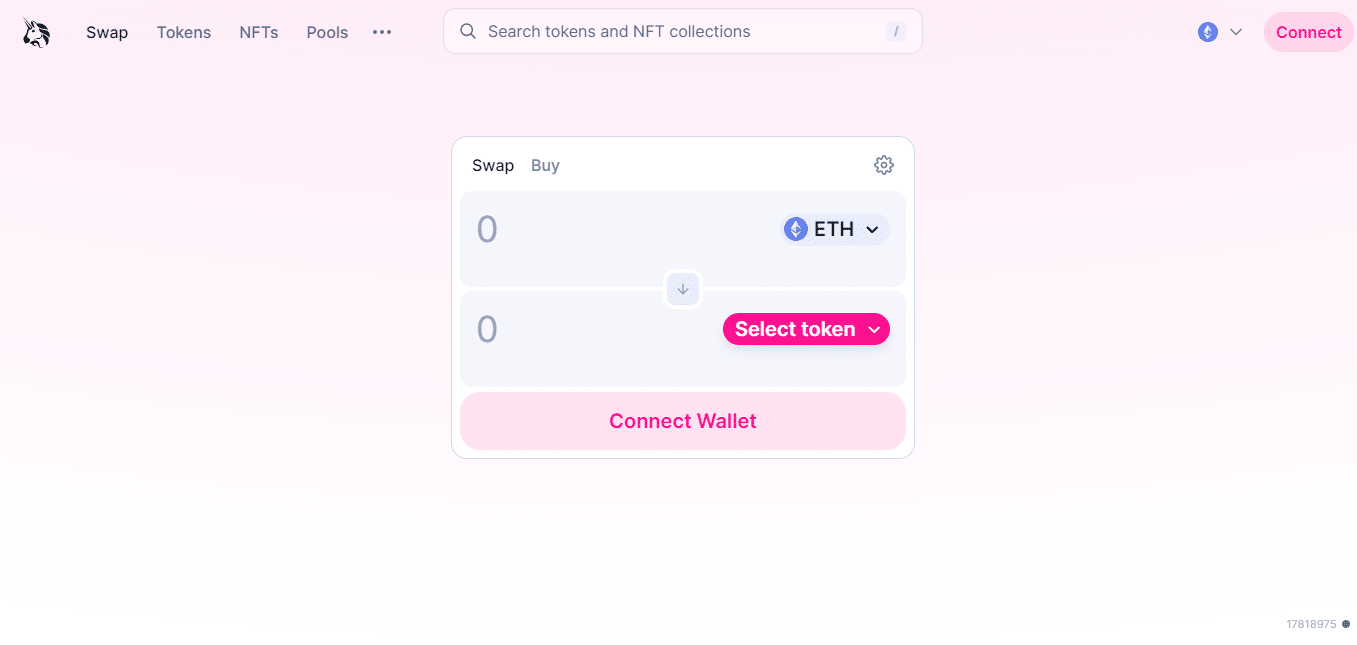The width and height of the screenshot is (1357, 645).
Task: Click the search magnifier icon
Action: (467, 31)
